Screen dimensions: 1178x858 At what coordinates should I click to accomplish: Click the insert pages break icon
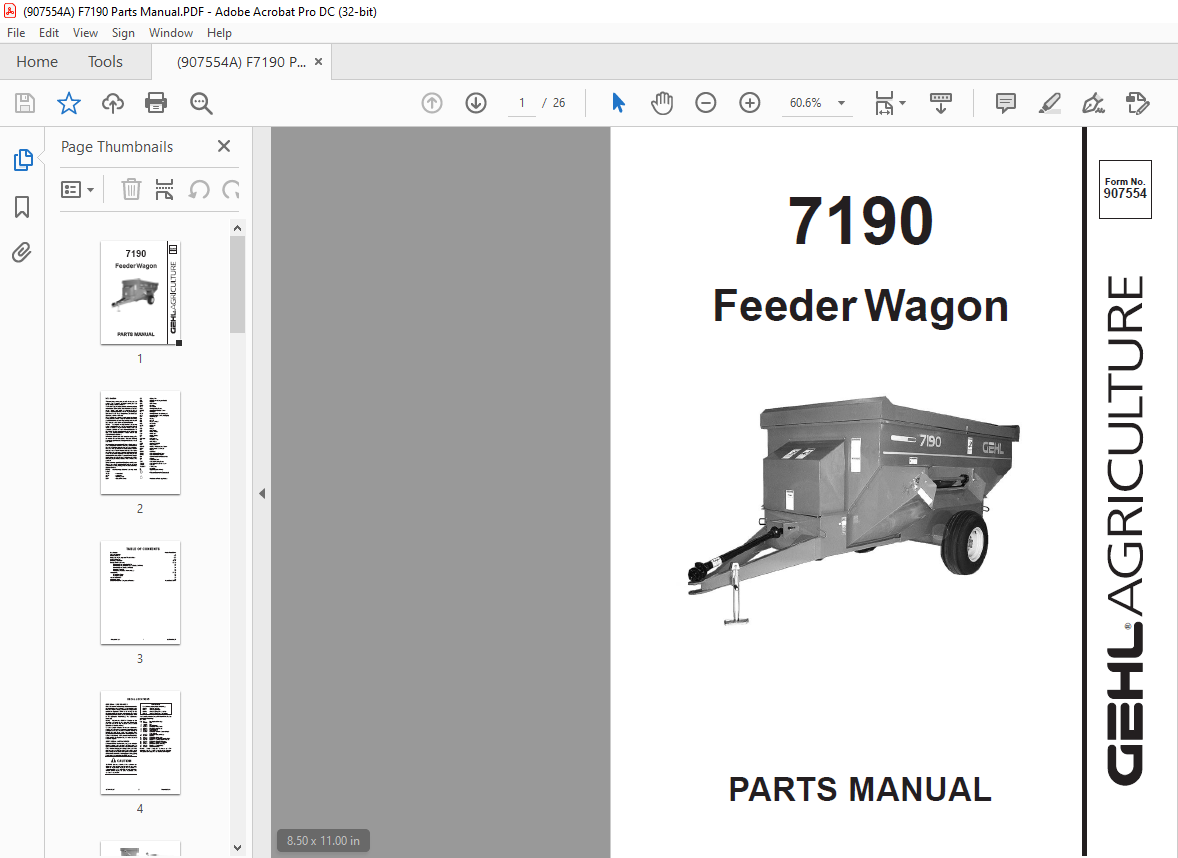[x=165, y=189]
